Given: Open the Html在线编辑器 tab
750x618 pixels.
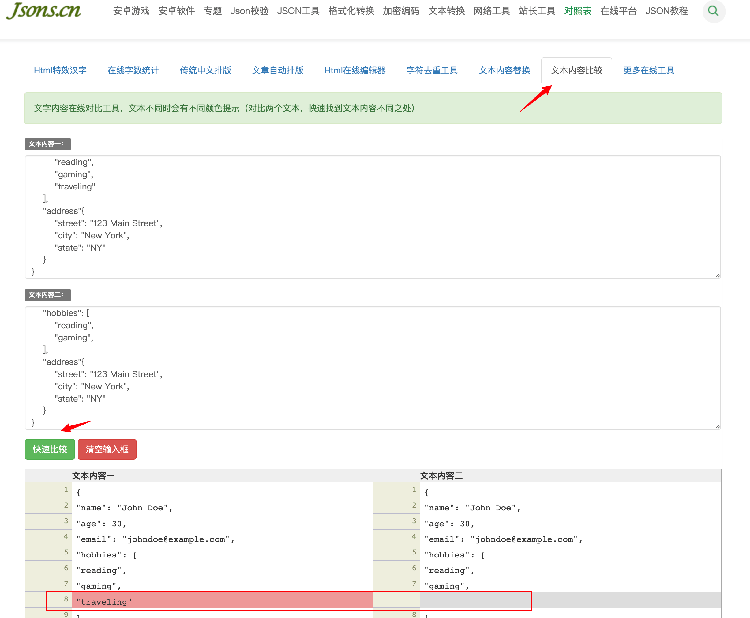Looking at the screenshot, I should 354,70.
